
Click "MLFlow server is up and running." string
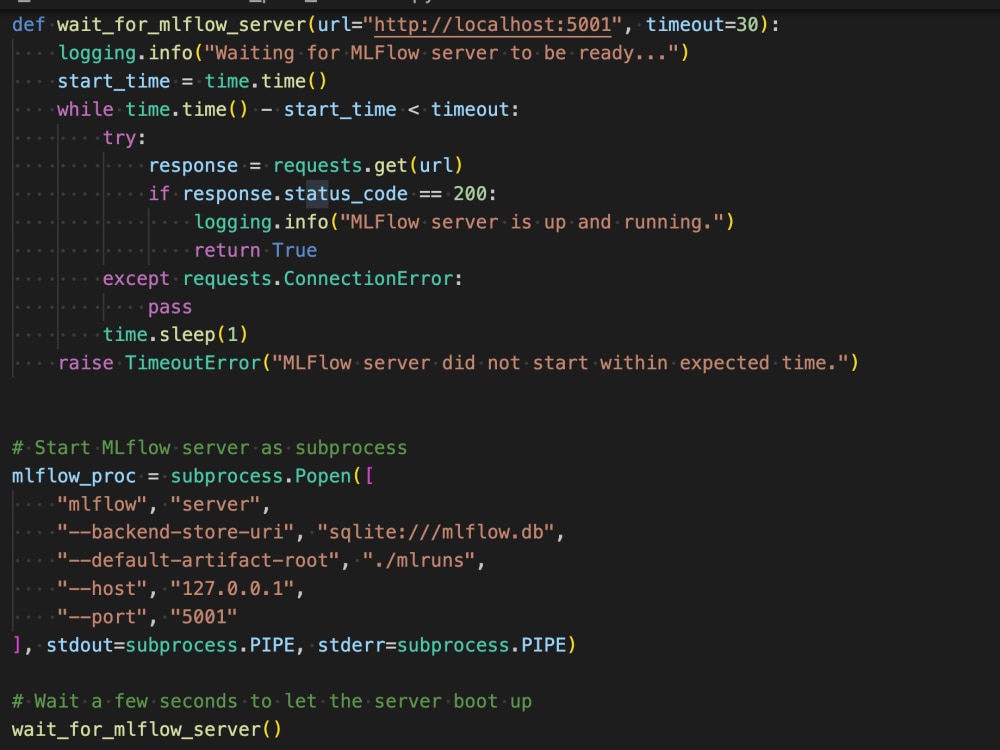[x=532, y=222]
